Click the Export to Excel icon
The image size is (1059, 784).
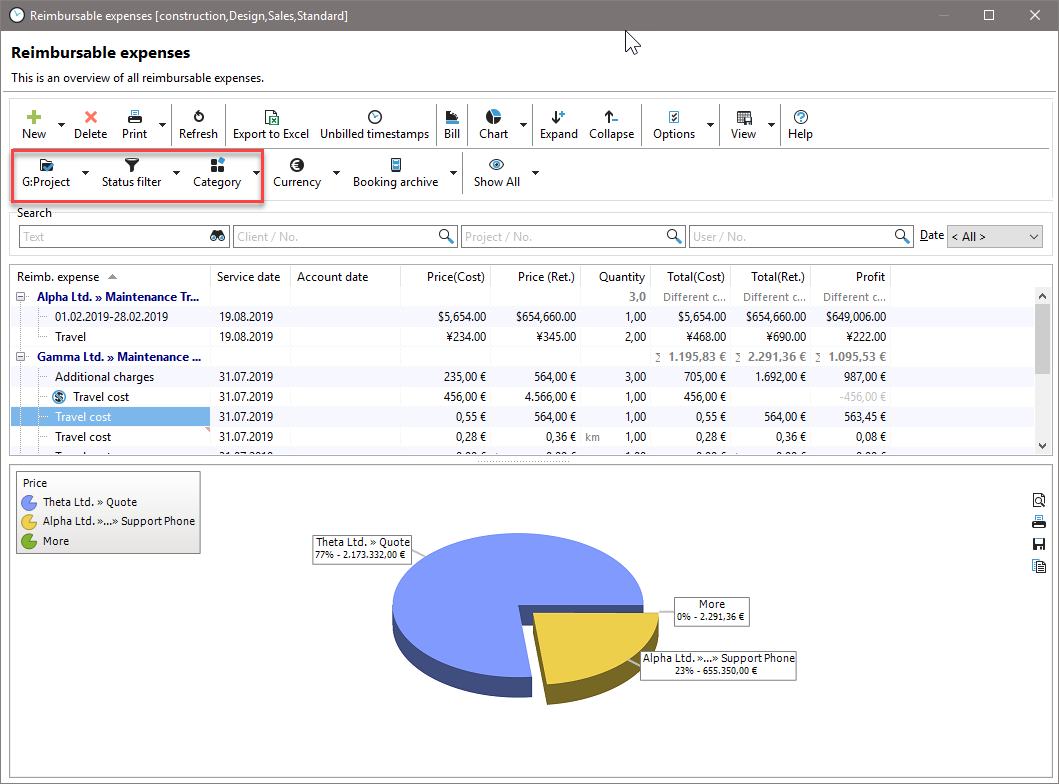271,117
